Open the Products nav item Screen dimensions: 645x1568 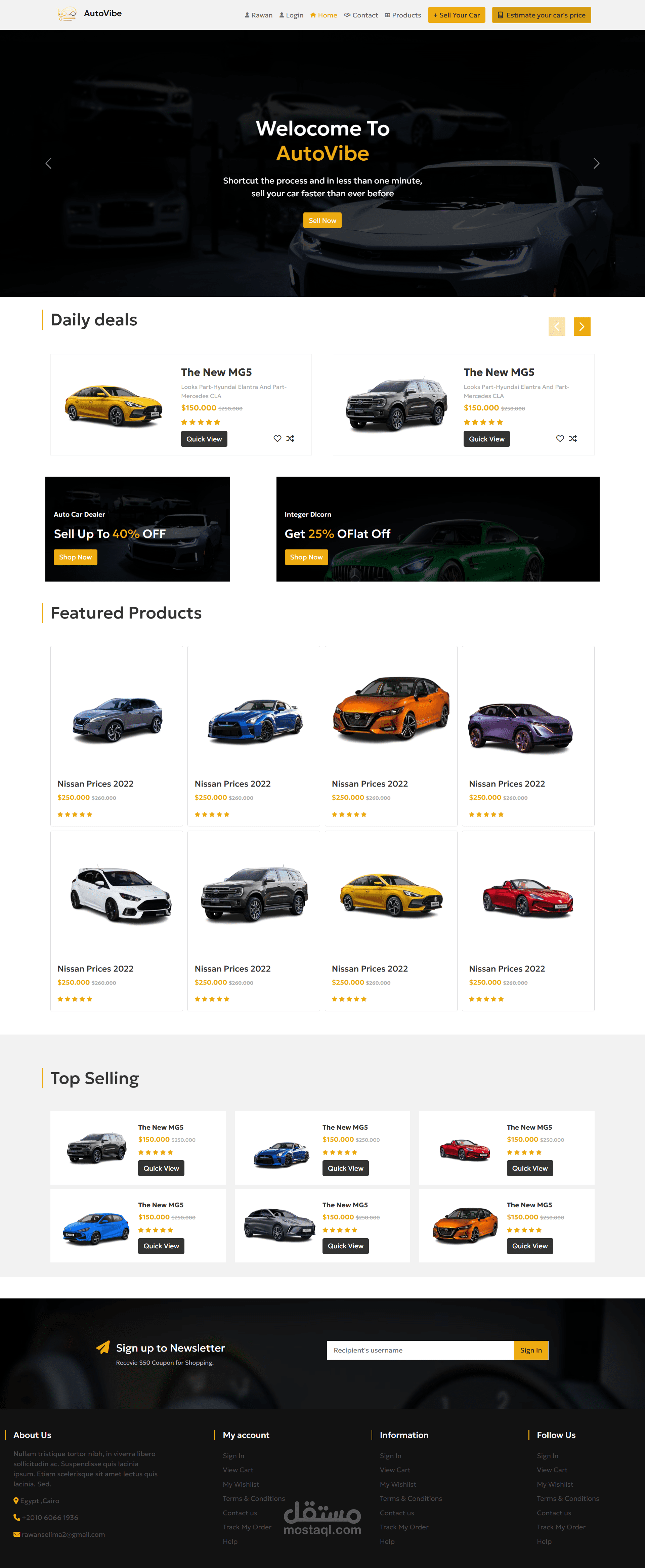pyautogui.click(x=403, y=15)
